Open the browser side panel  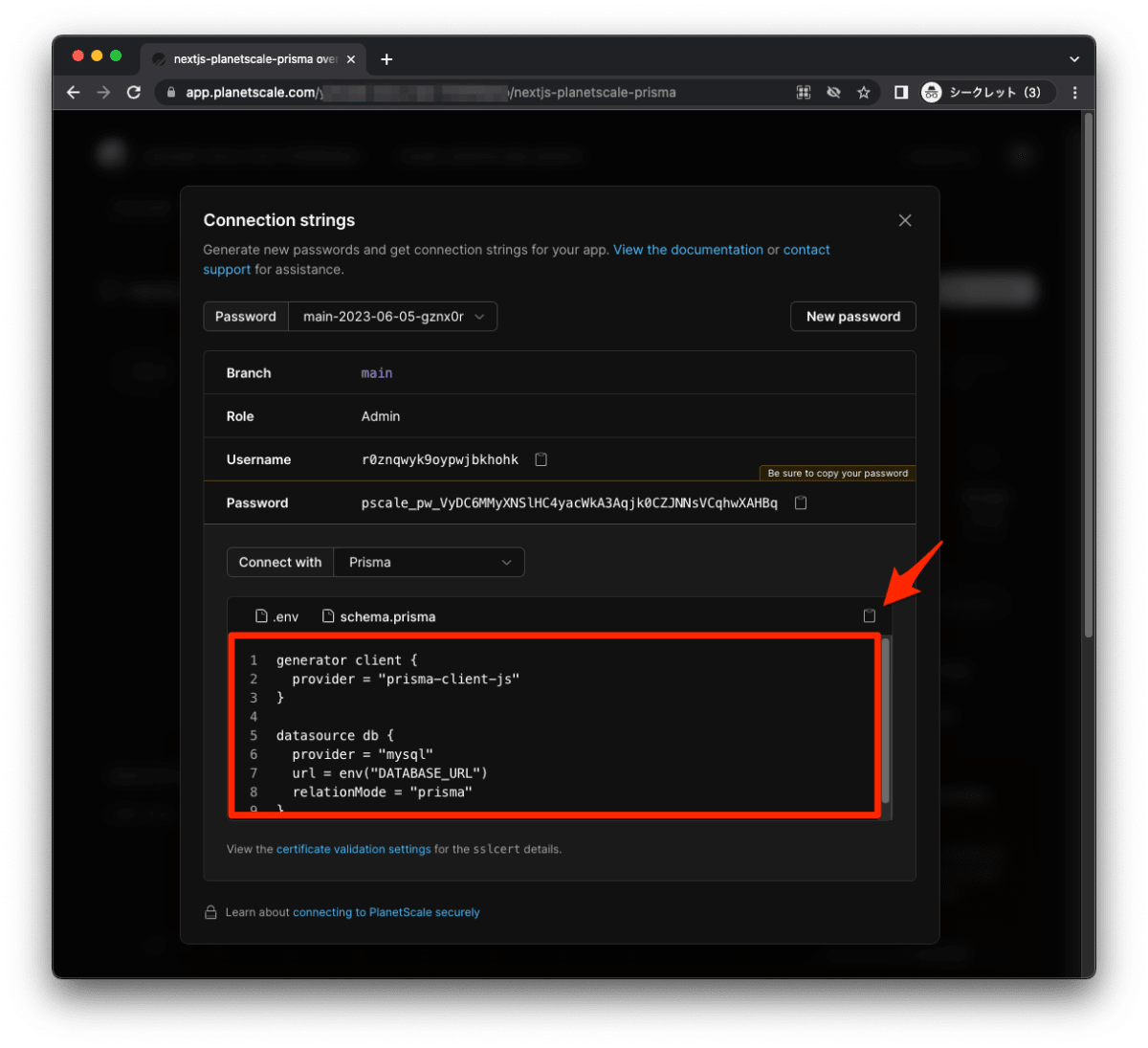(x=901, y=92)
